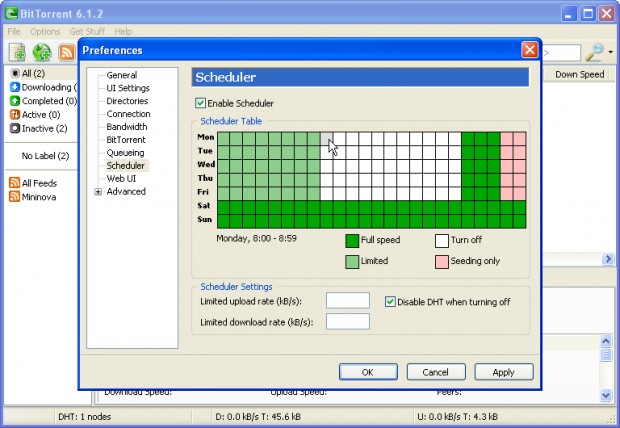Close the Preferences dialog with the X

point(529,50)
